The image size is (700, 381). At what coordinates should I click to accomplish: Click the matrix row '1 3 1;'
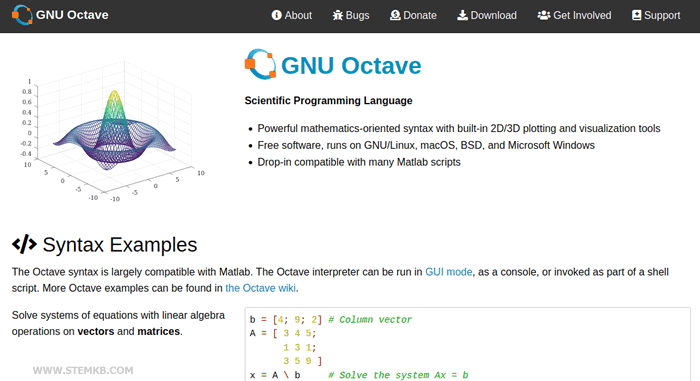[300, 348]
